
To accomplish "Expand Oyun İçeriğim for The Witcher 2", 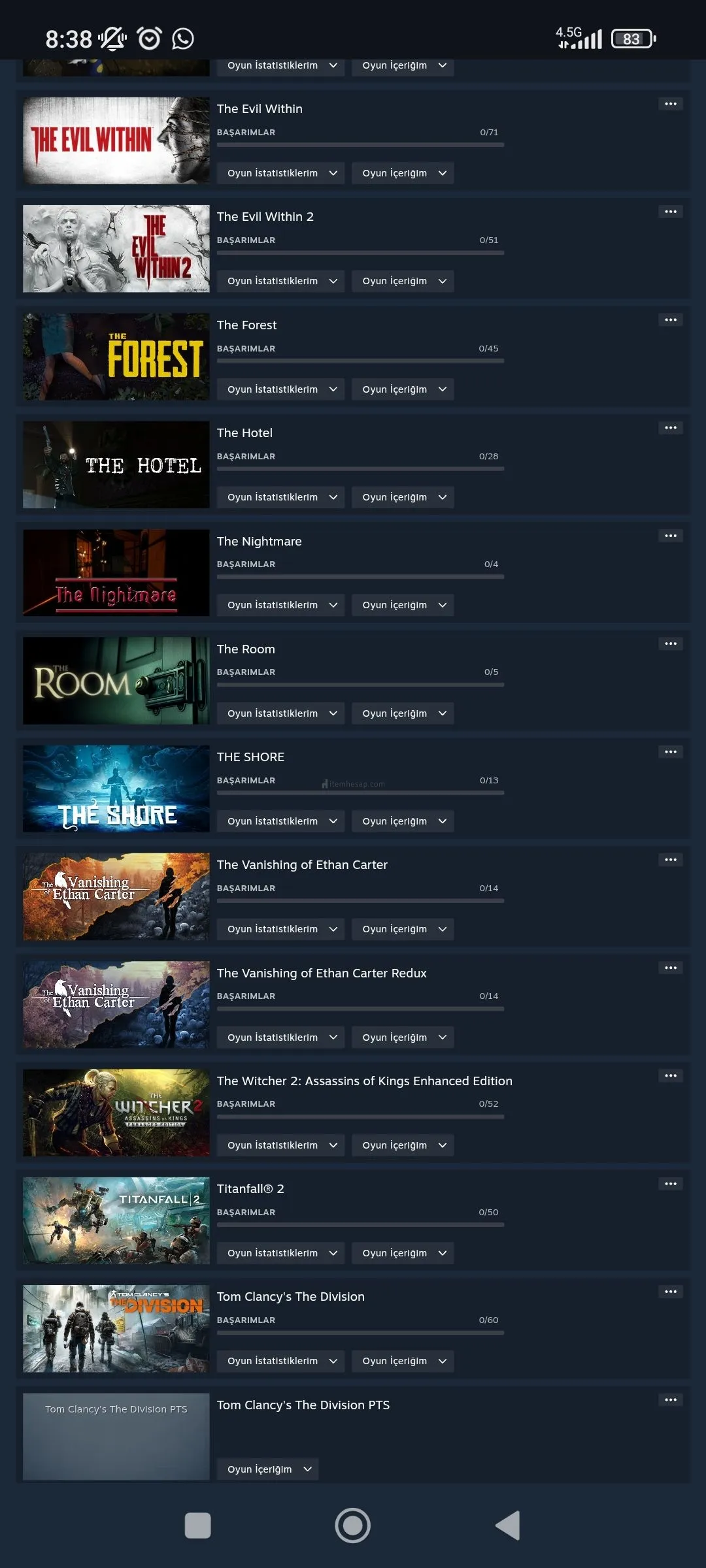I will pos(403,1145).
